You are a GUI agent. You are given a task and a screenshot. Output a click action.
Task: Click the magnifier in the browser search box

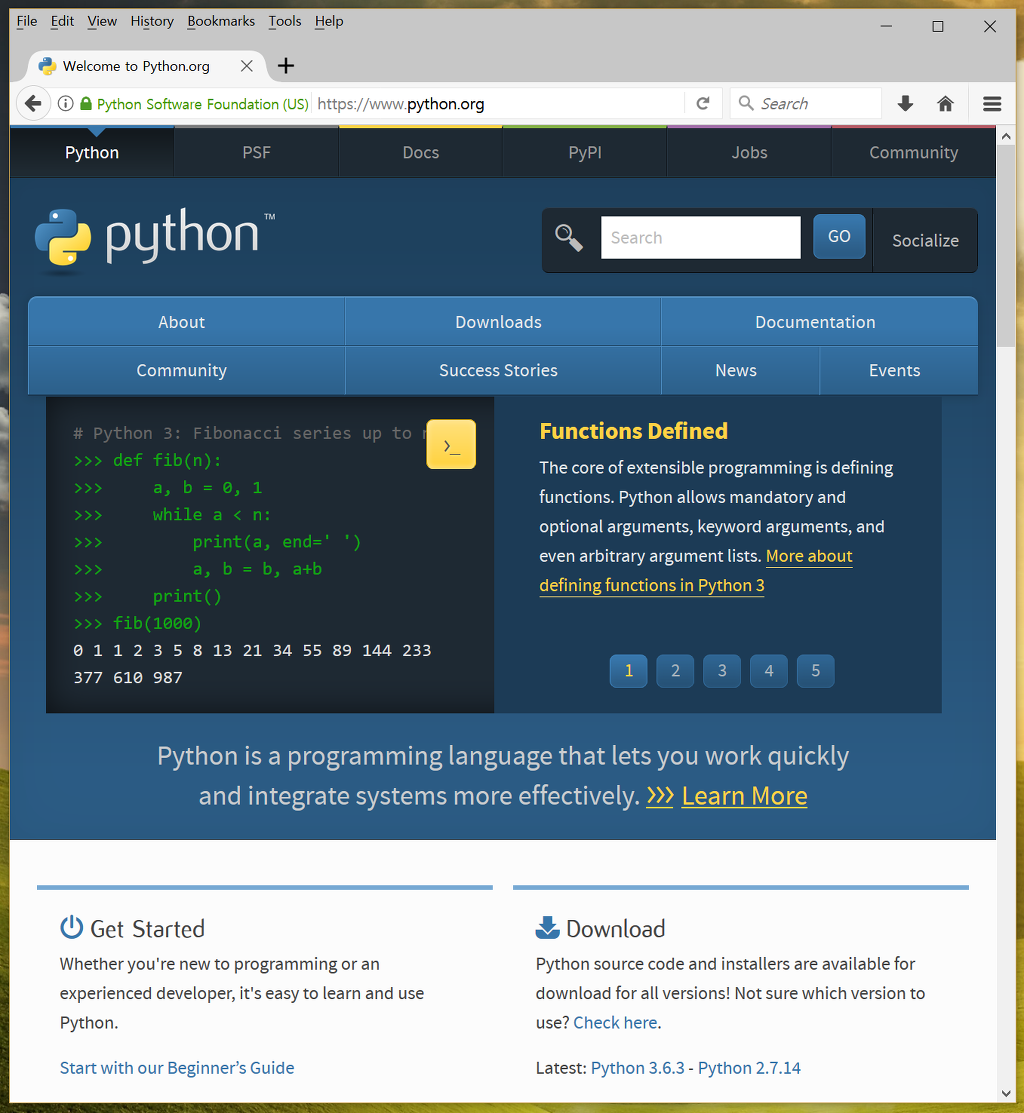[746, 103]
